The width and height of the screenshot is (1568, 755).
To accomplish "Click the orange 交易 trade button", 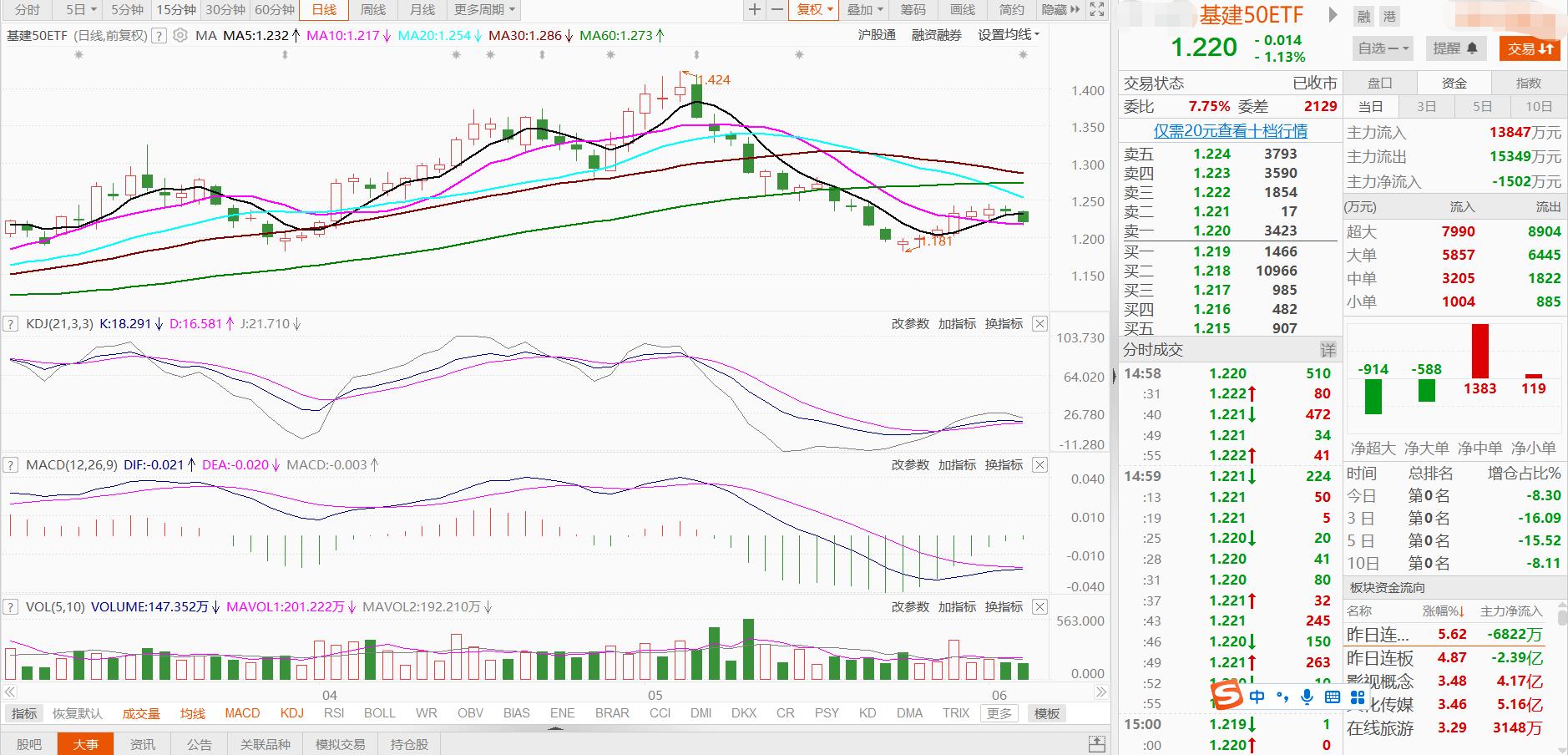I will pos(1530,48).
